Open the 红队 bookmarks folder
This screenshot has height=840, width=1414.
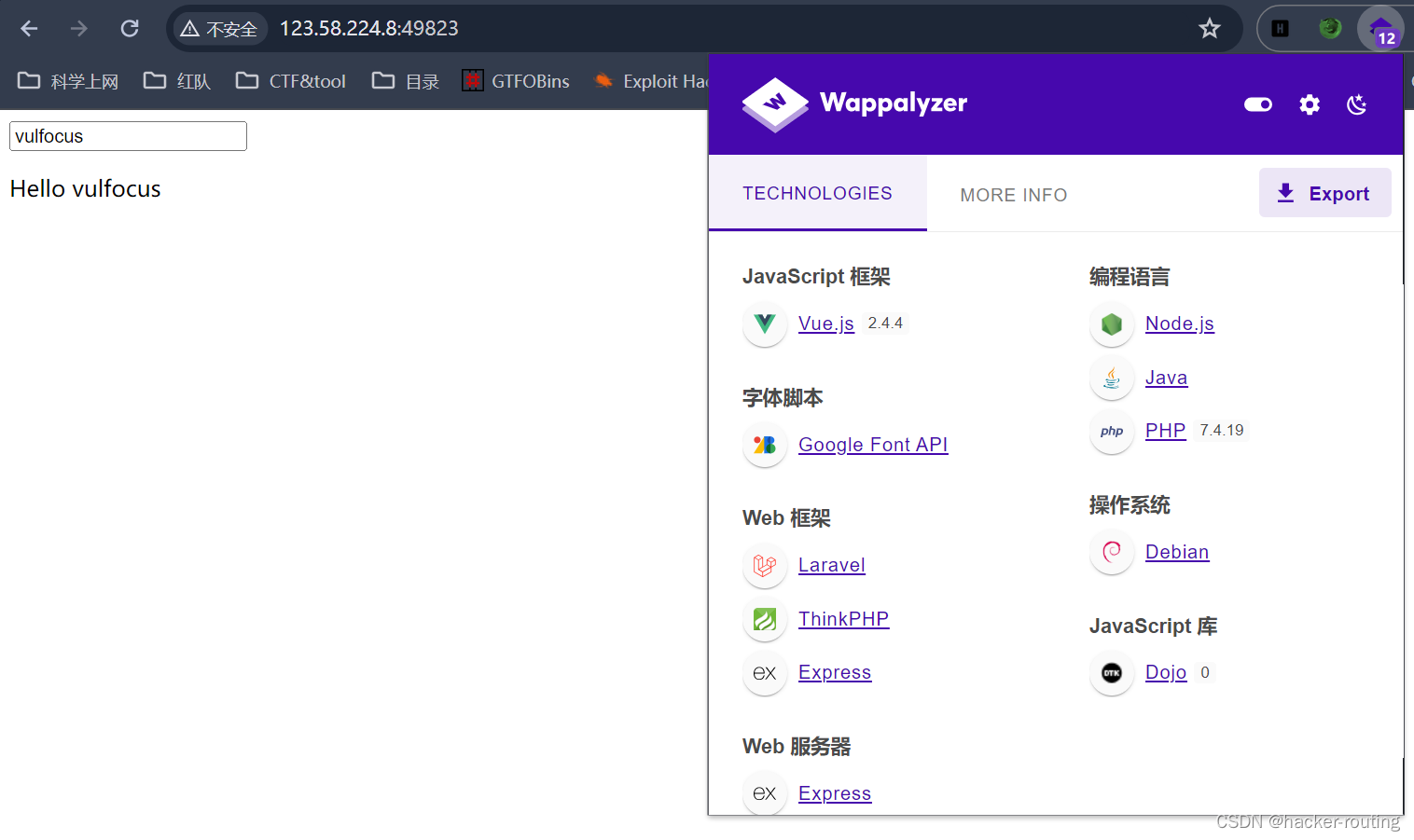click(x=177, y=81)
